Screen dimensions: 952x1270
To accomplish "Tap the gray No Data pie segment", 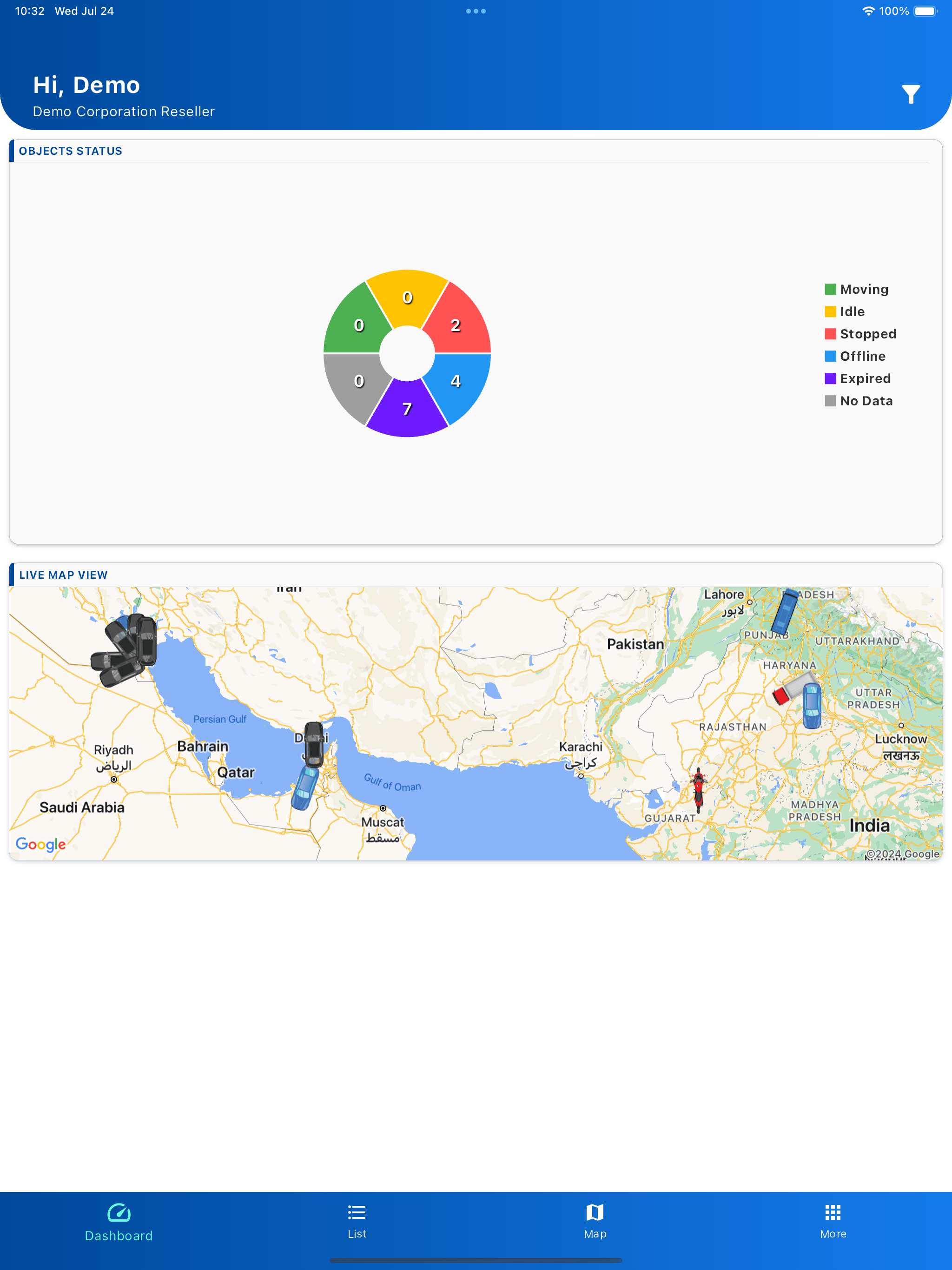I will click(358, 381).
